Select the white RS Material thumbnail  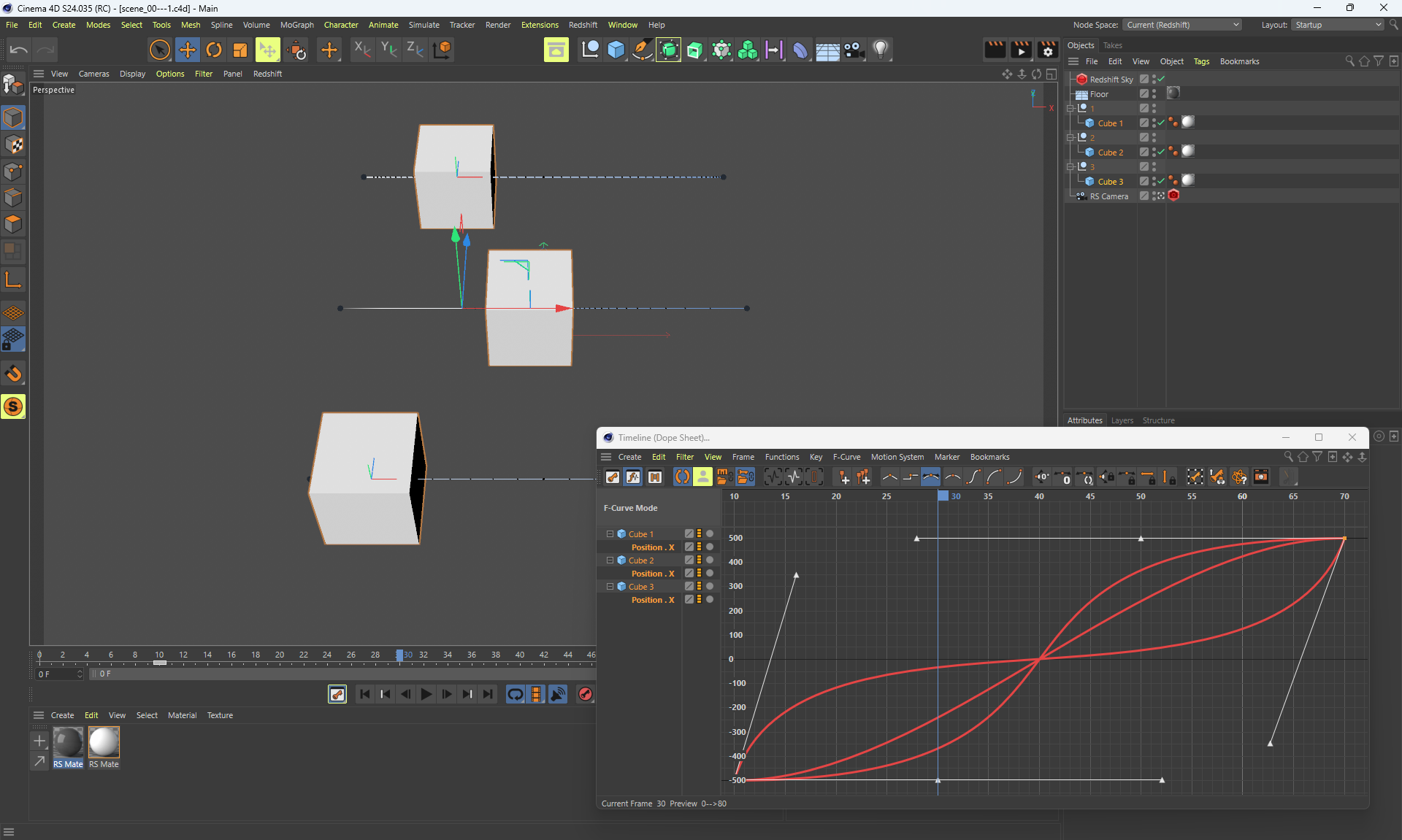[104, 742]
